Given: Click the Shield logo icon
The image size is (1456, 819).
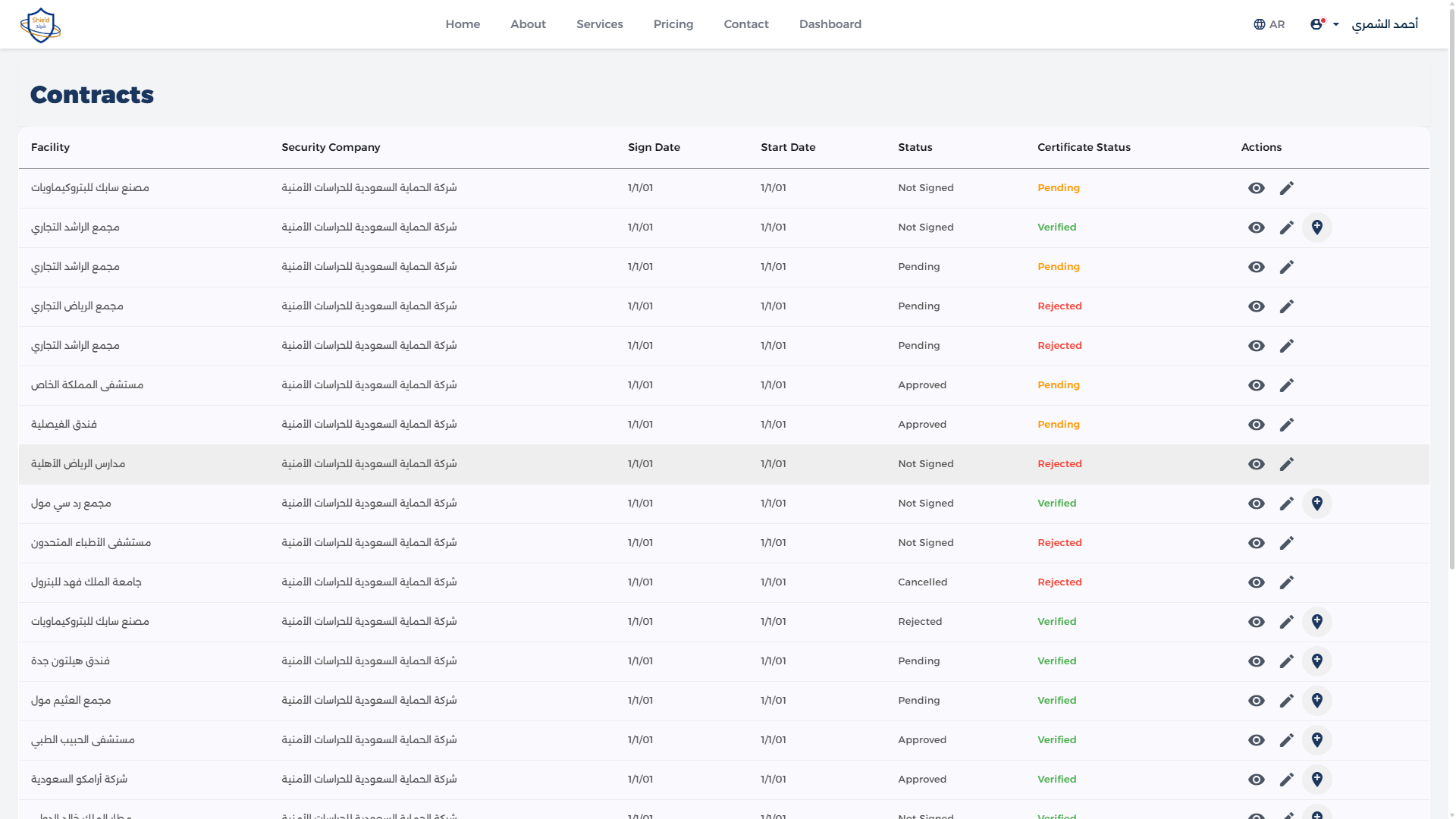Looking at the screenshot, I should tap(40, 25).
